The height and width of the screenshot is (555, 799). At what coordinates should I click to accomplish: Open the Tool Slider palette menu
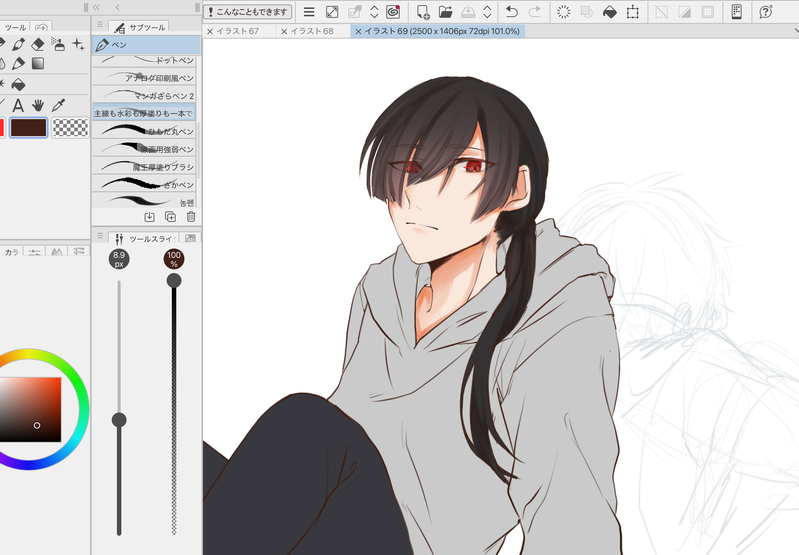[x=100, y=235]
